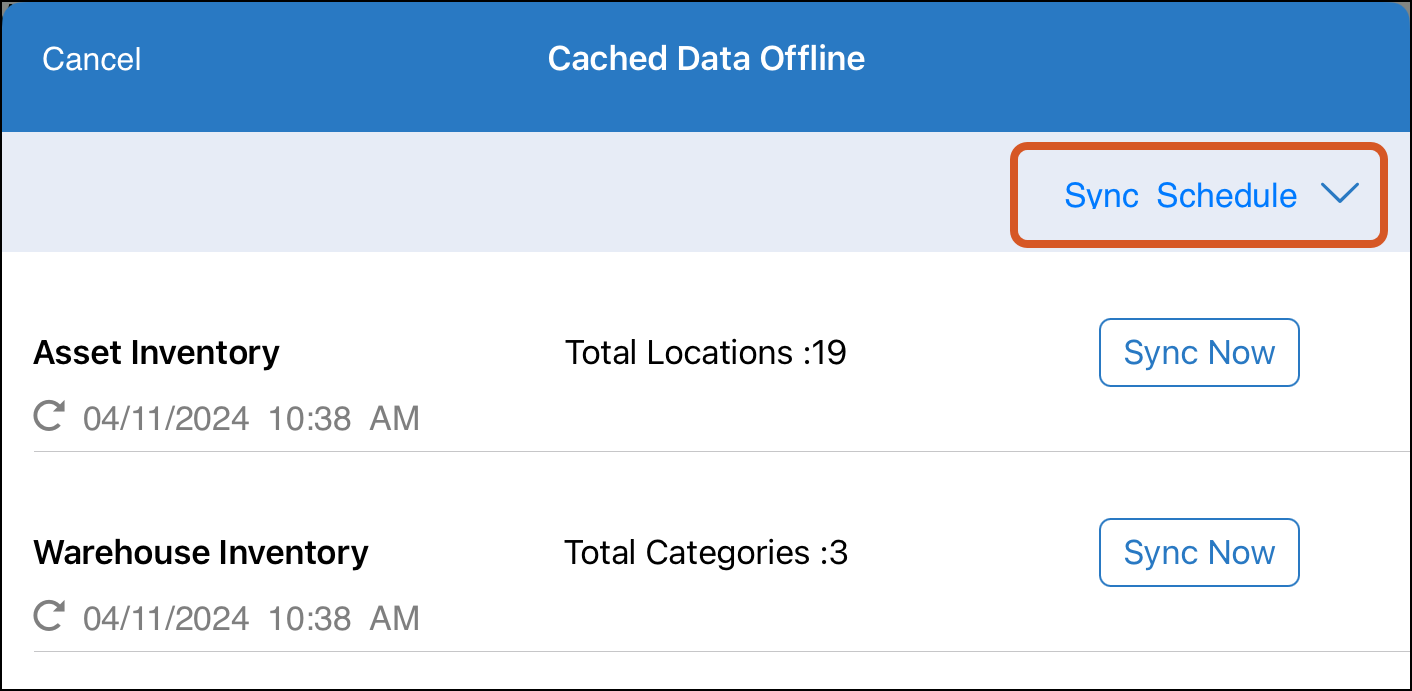Sync Asset Inventory now
This screenshot has height=691, width=1412.
click(x=1199, y=353)
